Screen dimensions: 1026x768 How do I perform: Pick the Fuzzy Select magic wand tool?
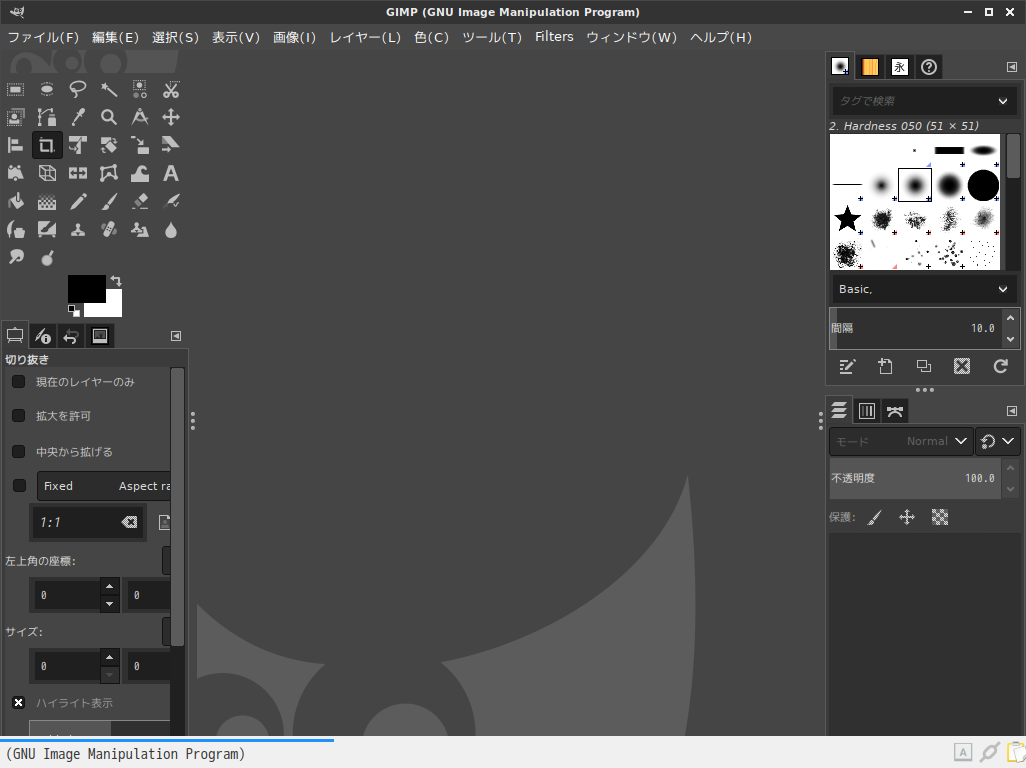pyautogui.click(x=109, y=89)
